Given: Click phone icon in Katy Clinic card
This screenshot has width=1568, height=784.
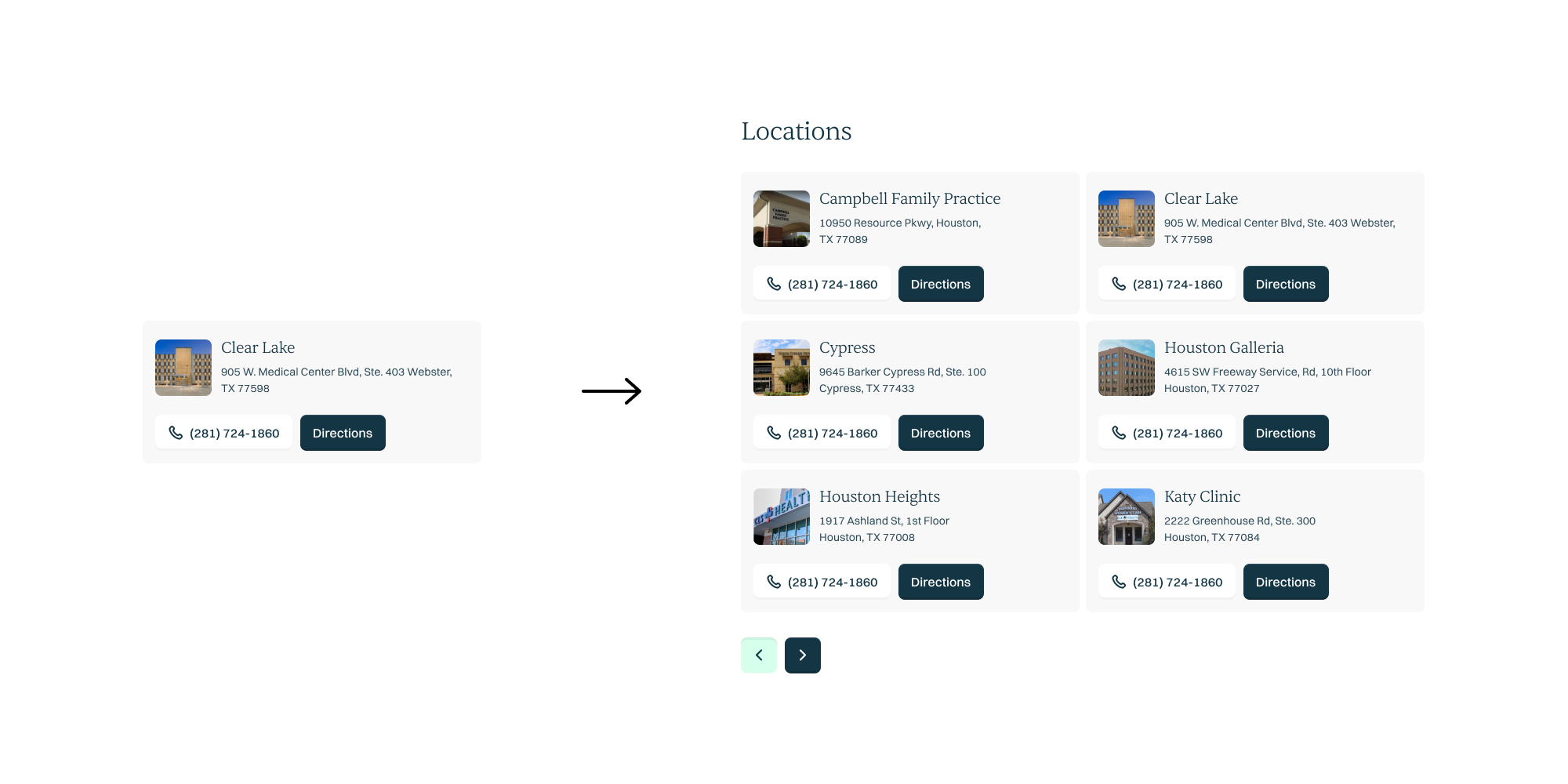Looking at the screenshot, I should point(1119,582).
